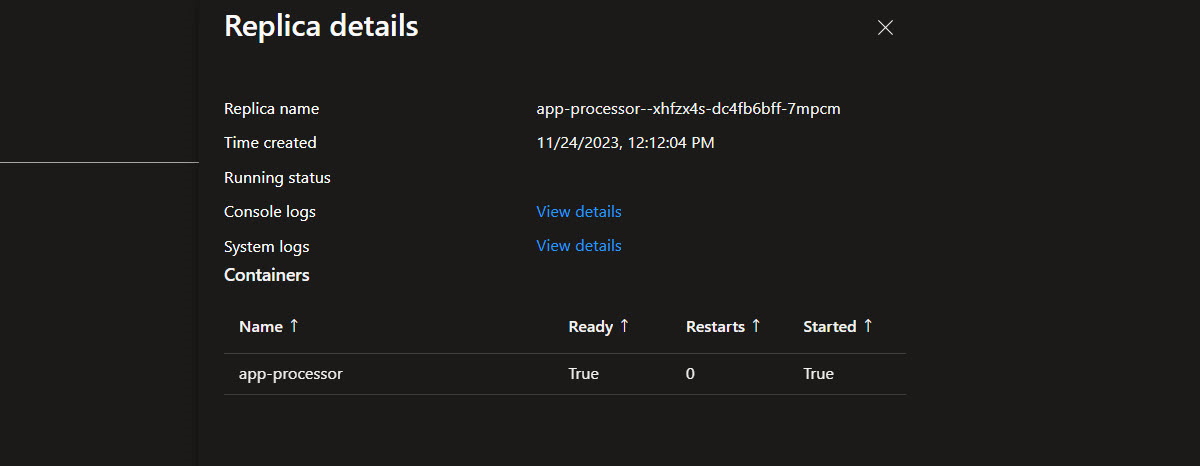This screenshot has height=466, width=1200.
Task: Sort containers by the Name header
Action: pos(261,327)
